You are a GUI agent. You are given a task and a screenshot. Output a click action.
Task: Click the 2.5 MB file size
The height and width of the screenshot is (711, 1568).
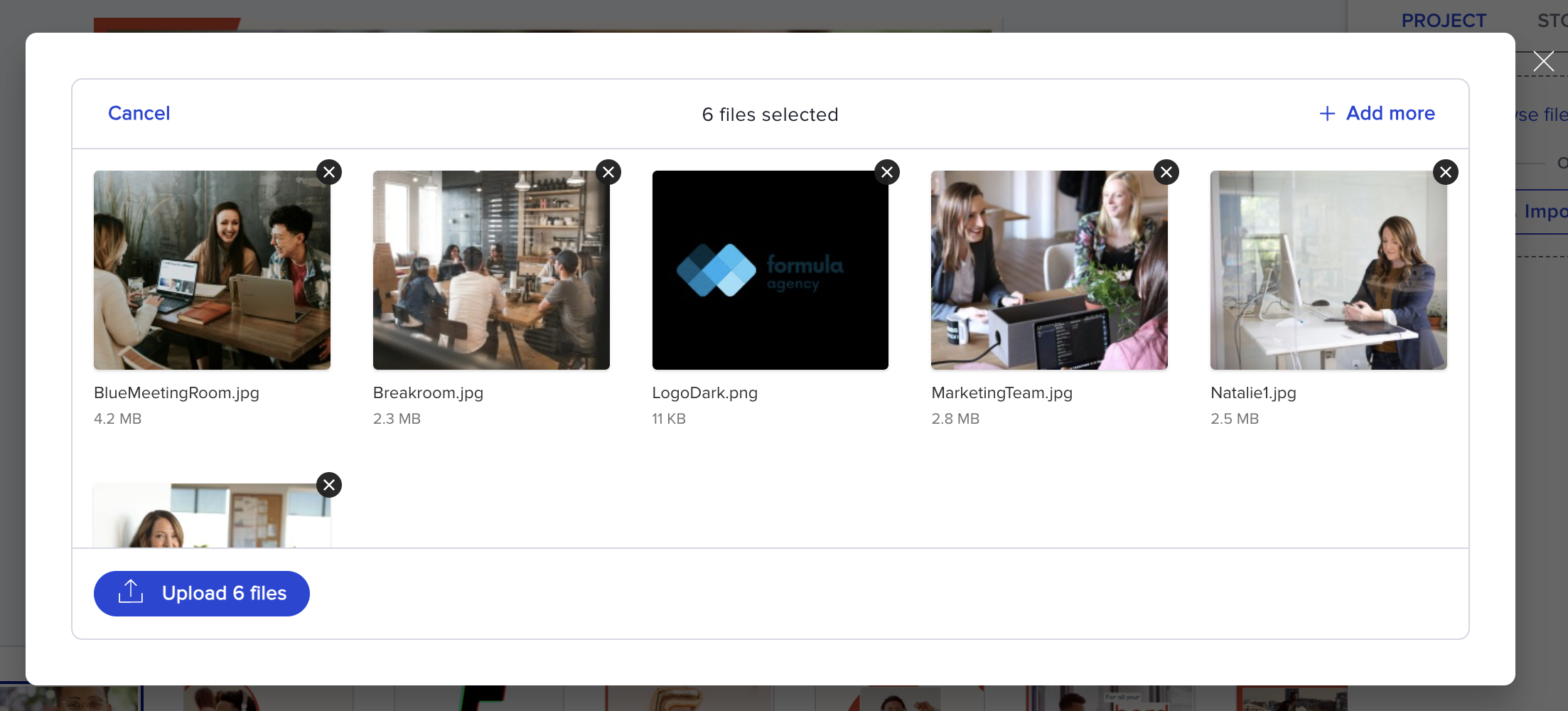pyautogui.click(x=1235, y=419)
